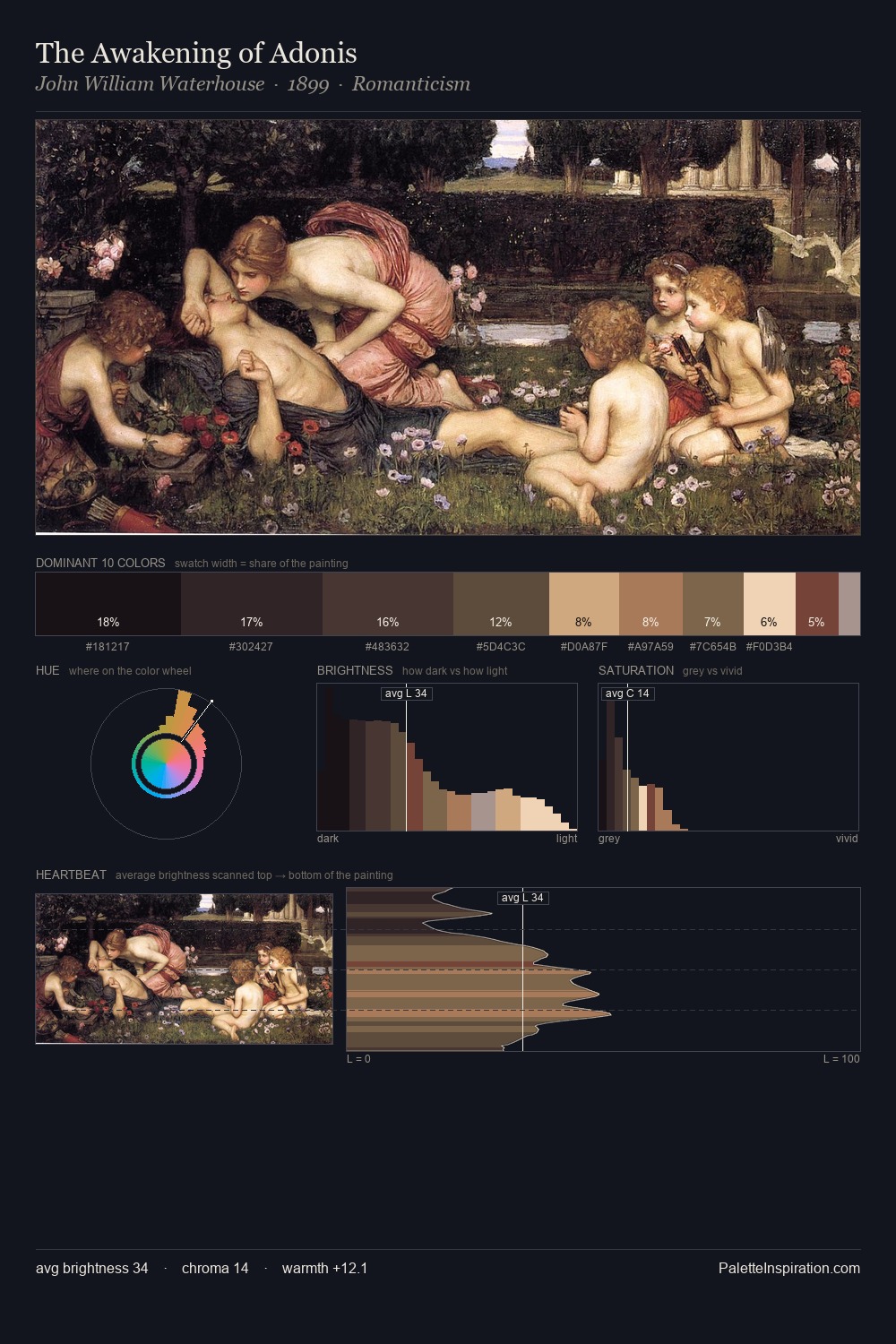Choose the 6% swatch #F0D3B4
Screen dimensions: 896x1344
pos(770,604)
